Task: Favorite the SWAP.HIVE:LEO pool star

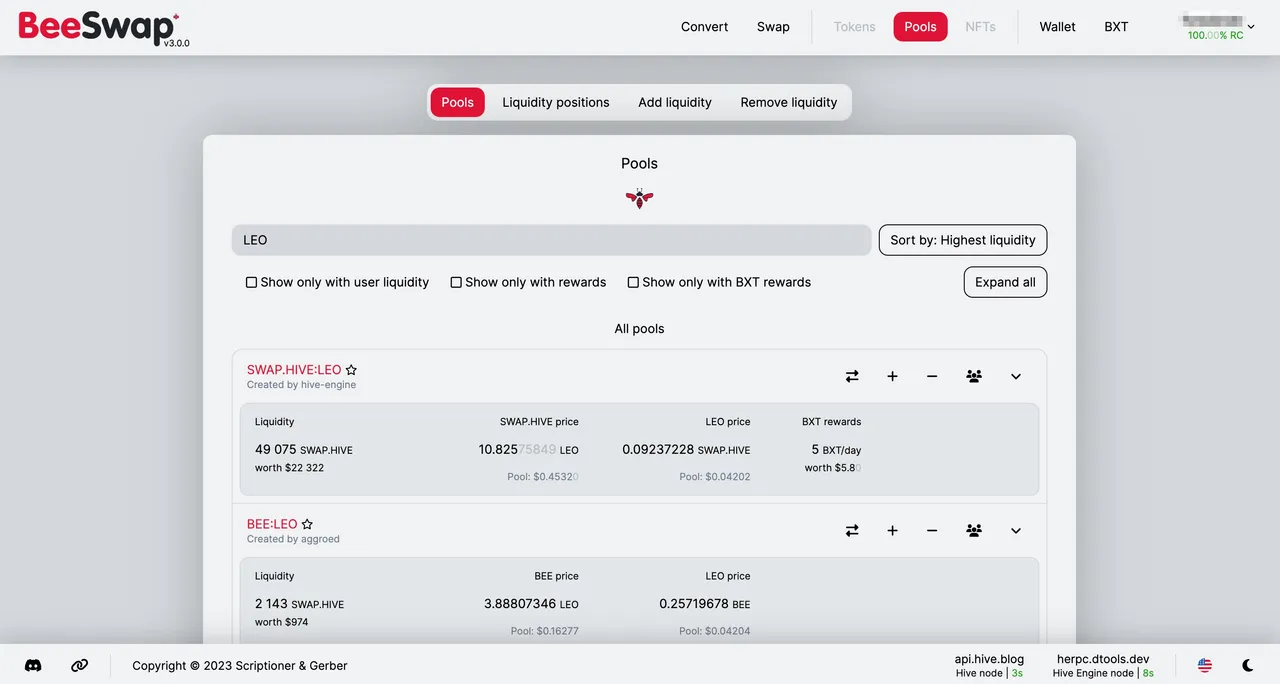Action: [x=351, y=370]
